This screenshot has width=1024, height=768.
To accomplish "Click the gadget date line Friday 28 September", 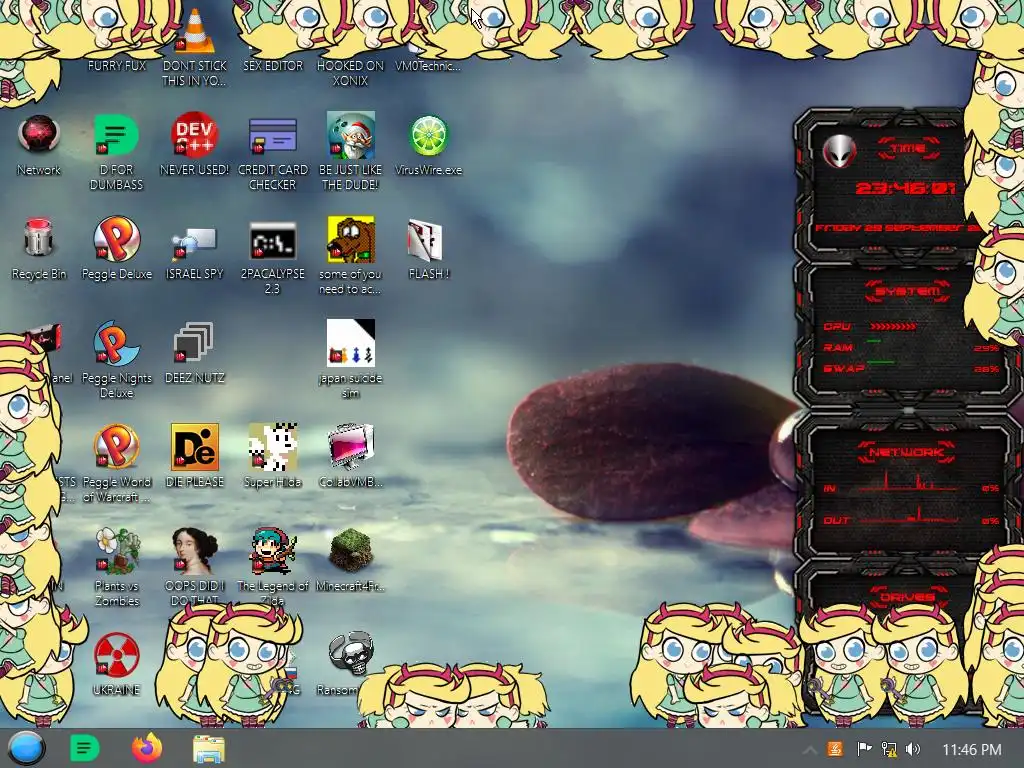I will tap(895, 228).
